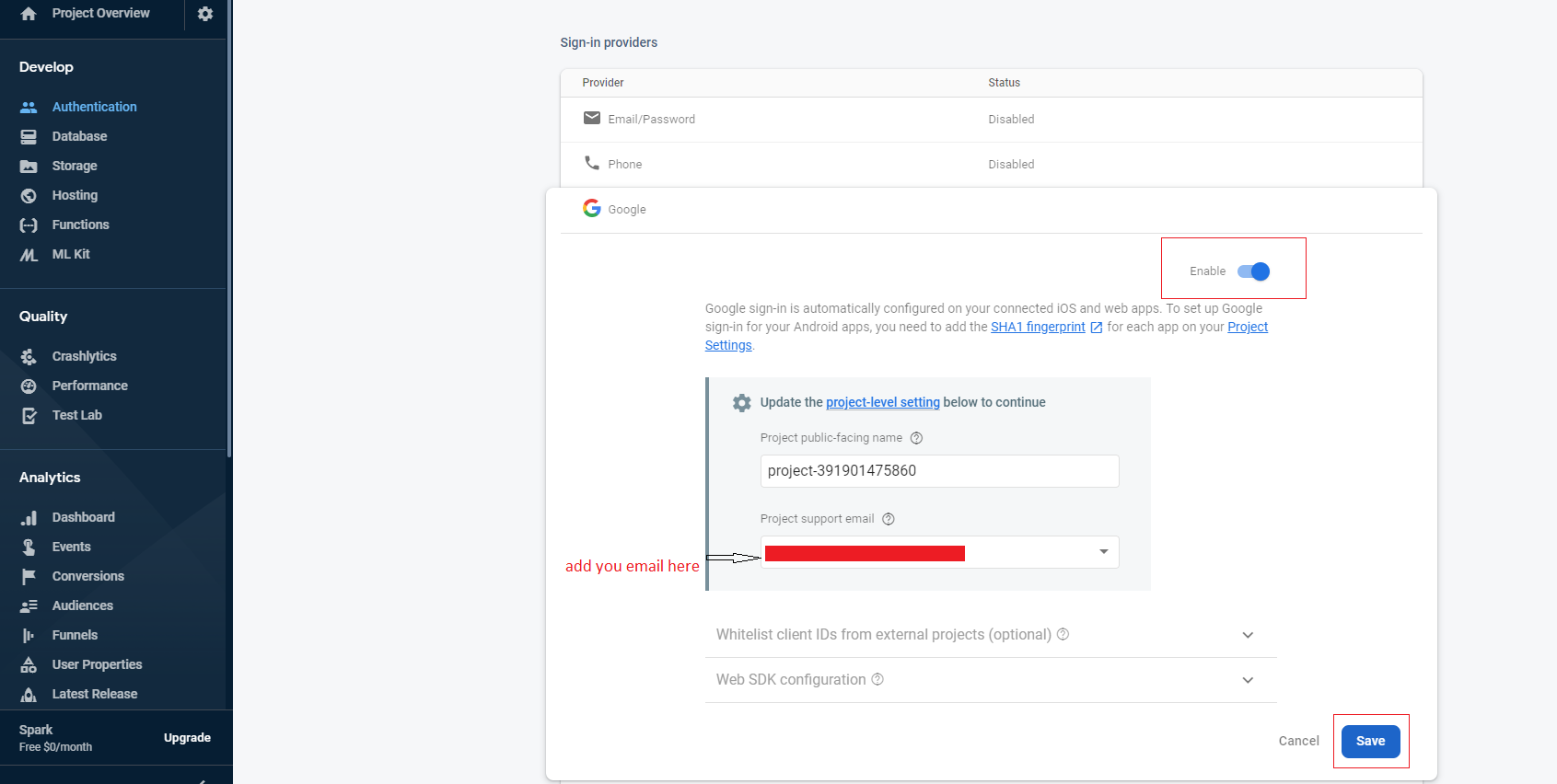Expand Web SDK configuration section
1557x784 pixels.
point(991,680)
